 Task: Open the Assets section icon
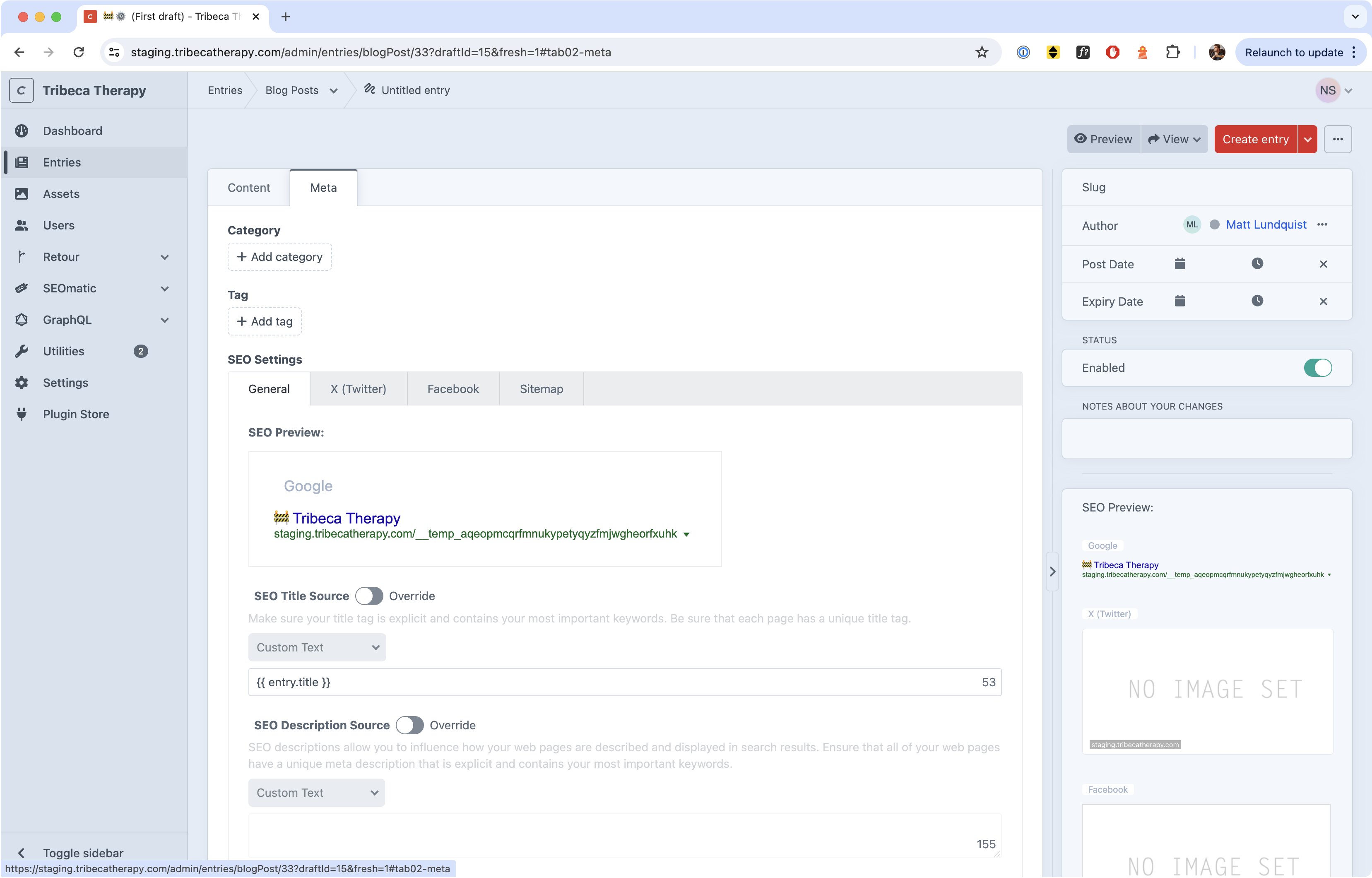22,194
